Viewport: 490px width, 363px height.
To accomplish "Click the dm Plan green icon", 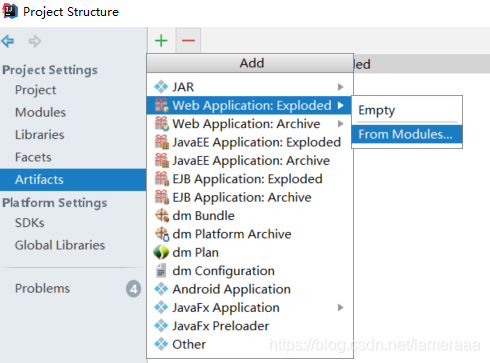I will point(161,252).
